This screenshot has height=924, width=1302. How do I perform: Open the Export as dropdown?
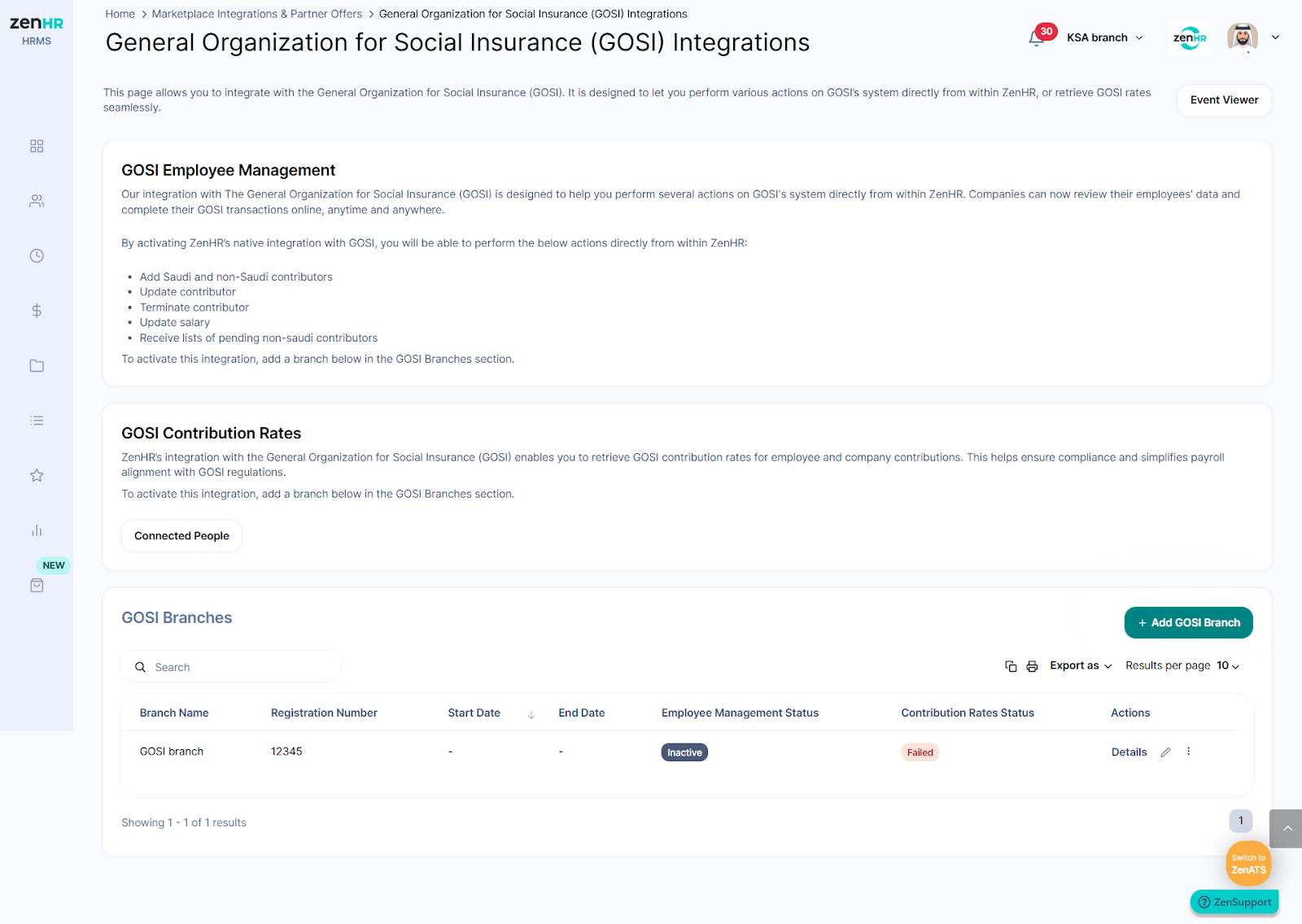point(1081,665)
